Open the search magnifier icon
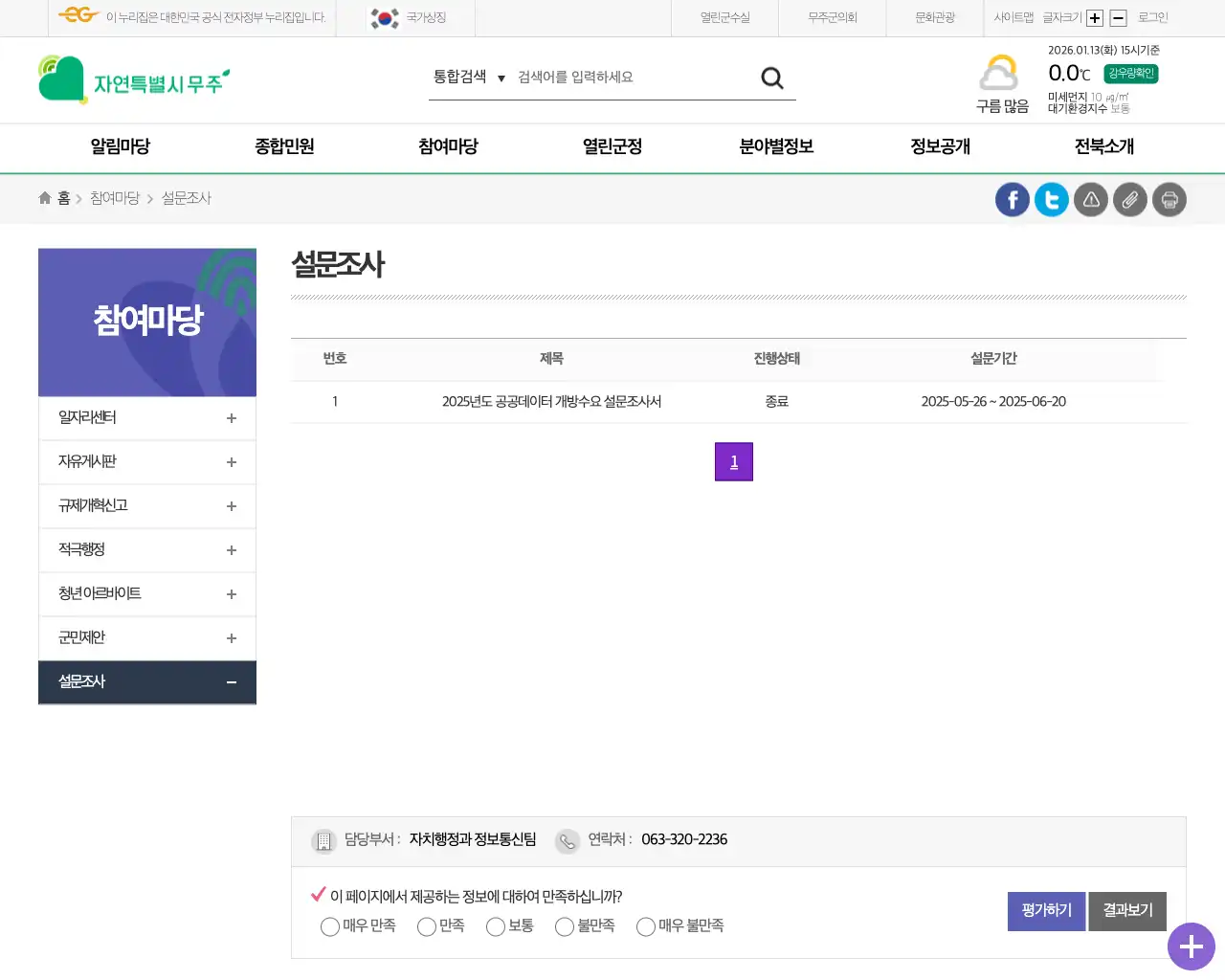This screenshot has height=980, width=1225. (771, 77)
